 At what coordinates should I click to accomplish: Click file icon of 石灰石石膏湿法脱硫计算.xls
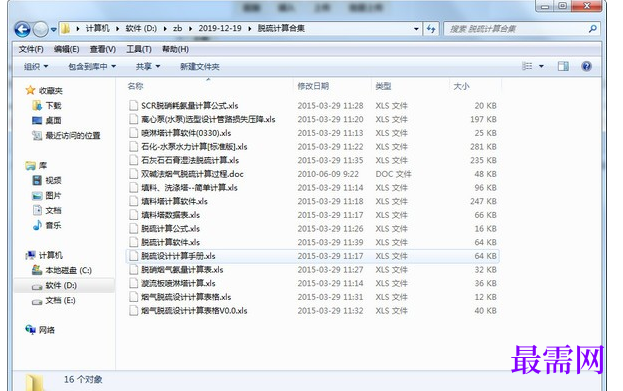click(134, 160)
